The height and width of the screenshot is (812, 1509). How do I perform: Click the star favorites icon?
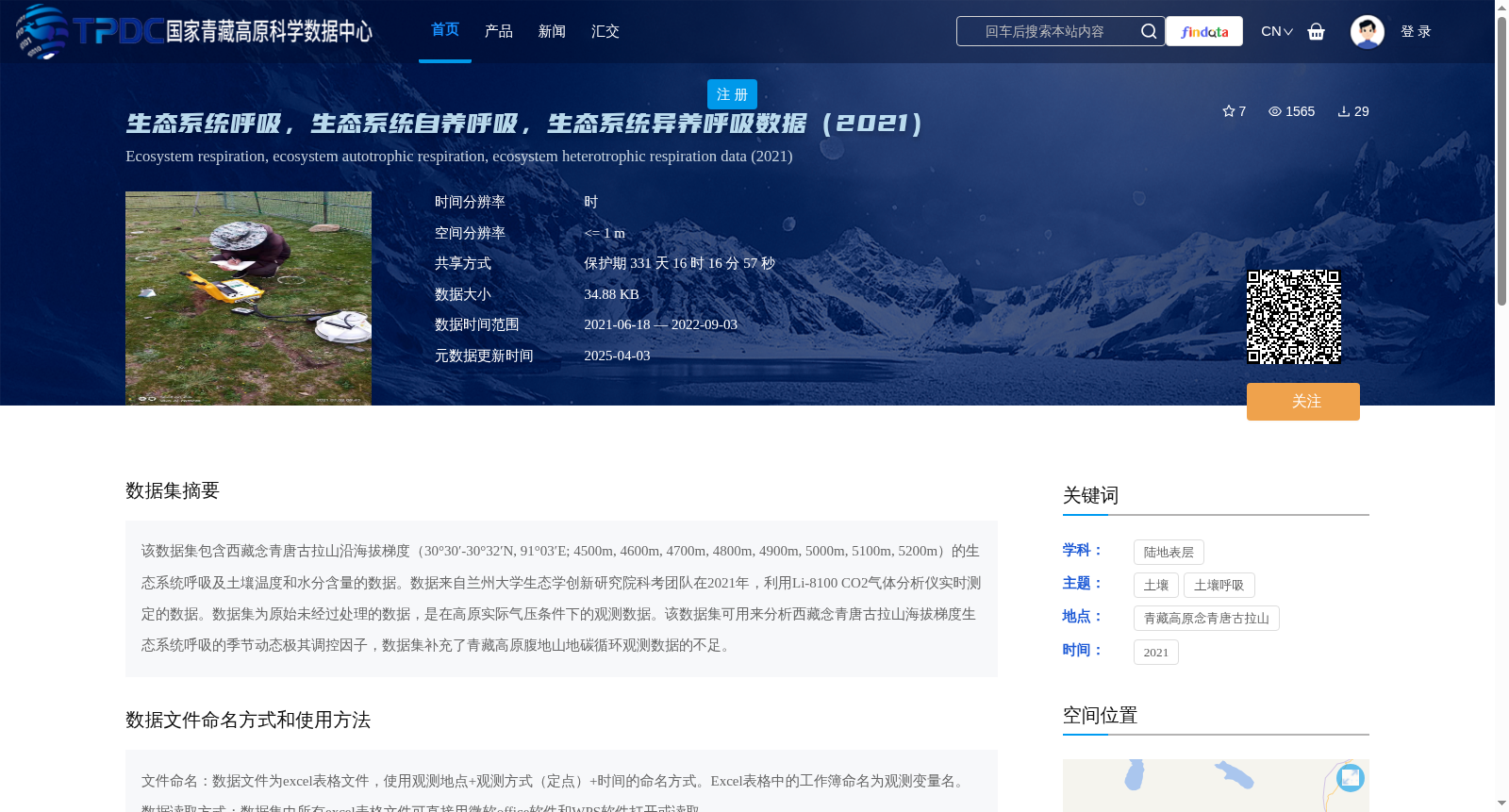[1228, 111]
